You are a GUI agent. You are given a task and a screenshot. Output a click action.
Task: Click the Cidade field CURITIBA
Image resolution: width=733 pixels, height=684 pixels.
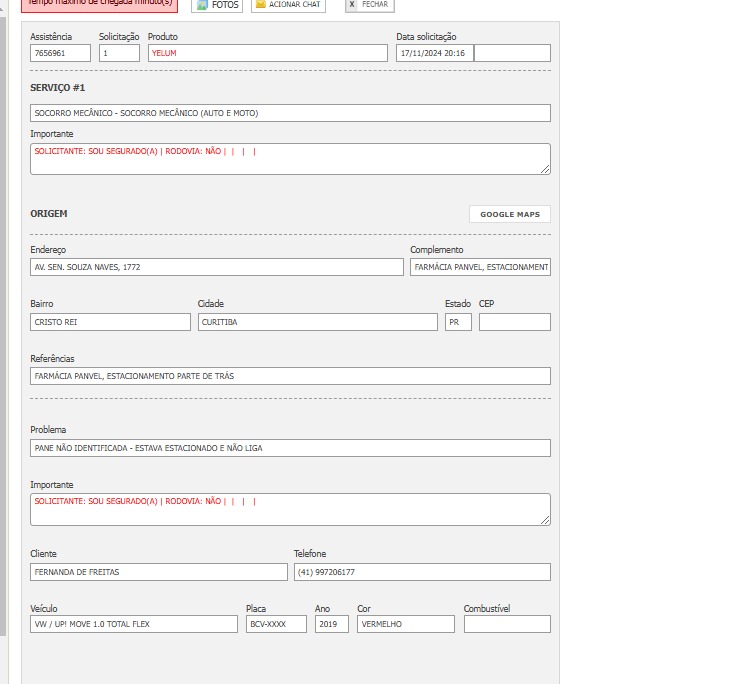tap(318, 322)
